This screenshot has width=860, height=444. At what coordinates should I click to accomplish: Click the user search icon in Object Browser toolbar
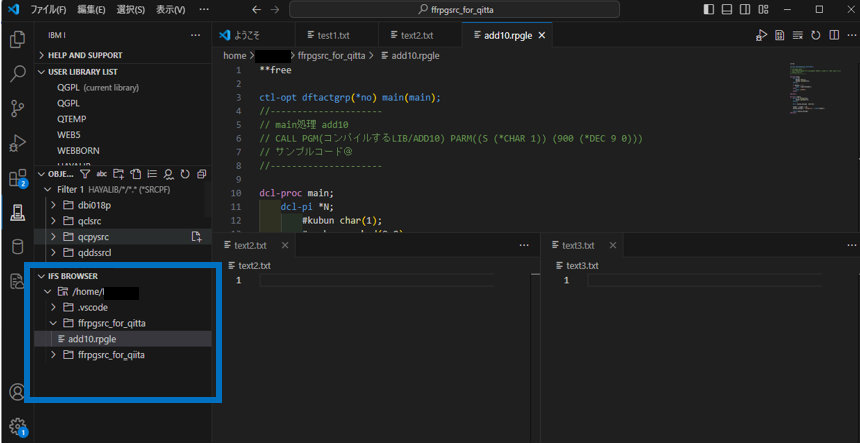click(x=168, y=174)
